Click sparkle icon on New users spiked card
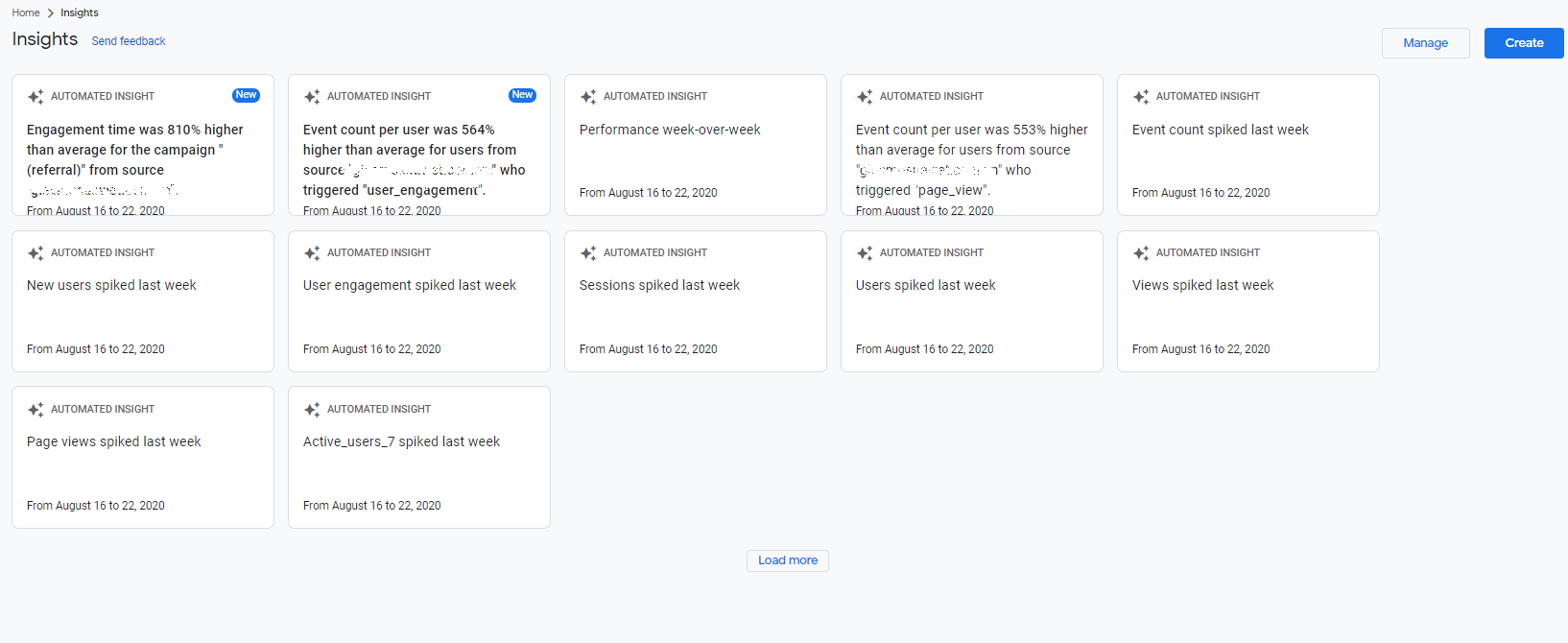 (36, 253)
